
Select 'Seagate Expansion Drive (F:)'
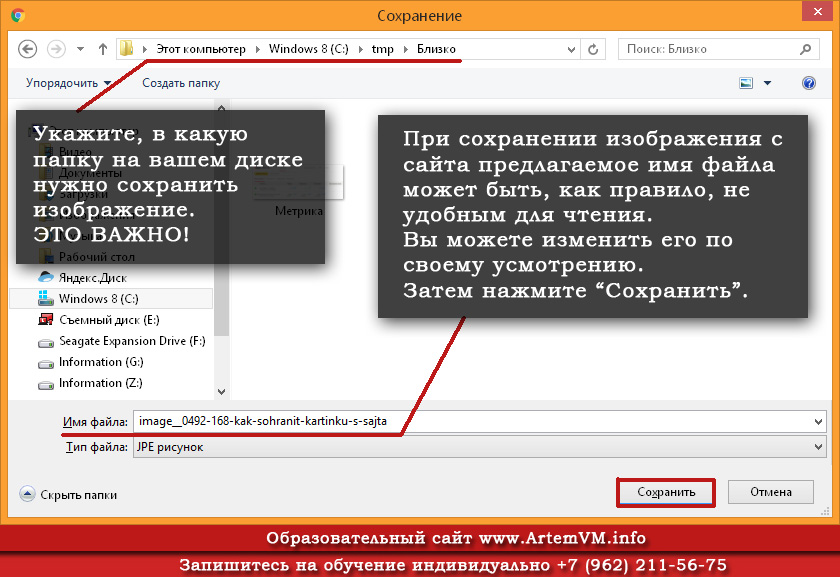(x=132, y=341)
